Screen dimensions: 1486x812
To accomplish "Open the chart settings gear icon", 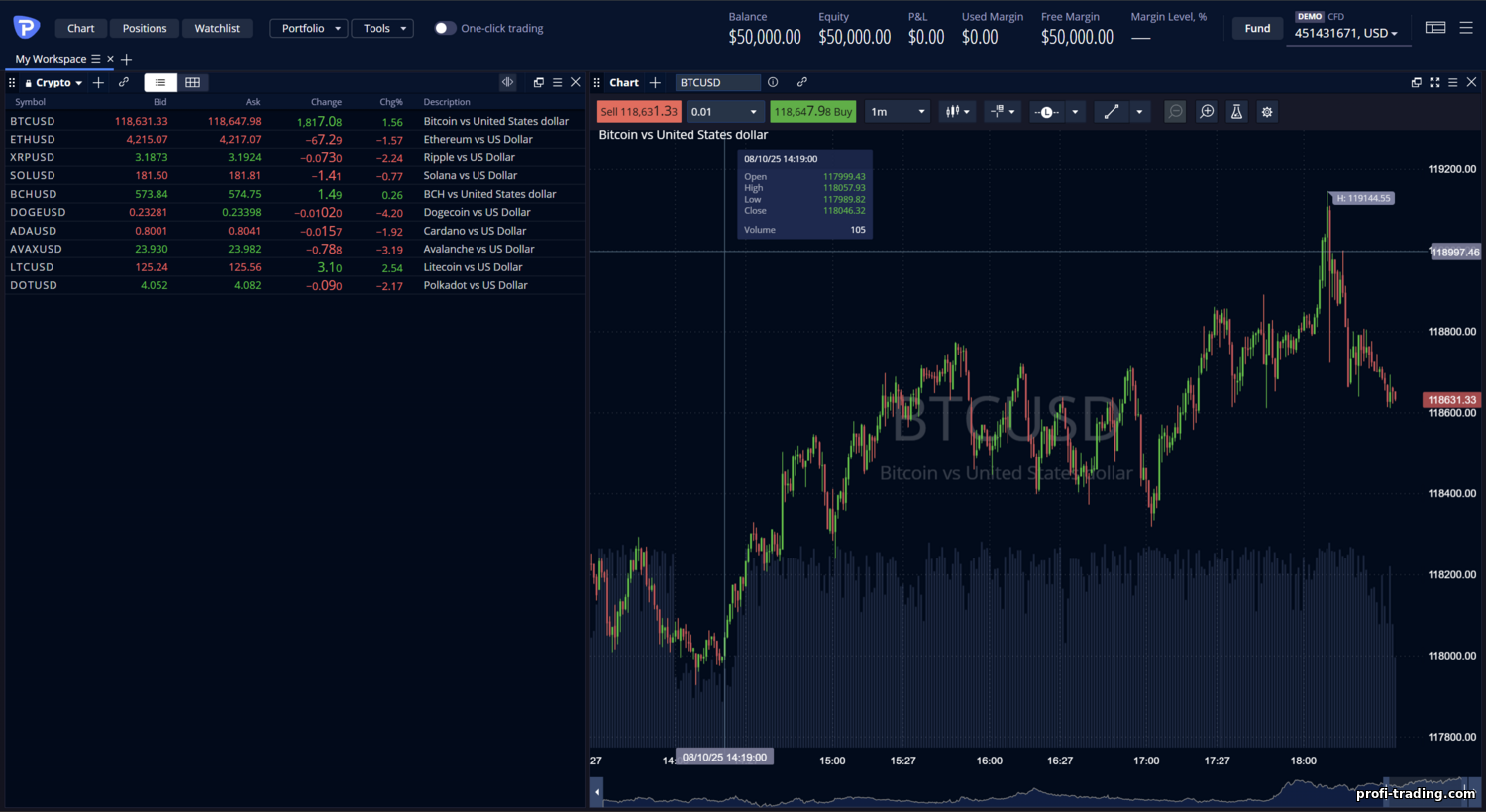I will (x=1267, y=112).
